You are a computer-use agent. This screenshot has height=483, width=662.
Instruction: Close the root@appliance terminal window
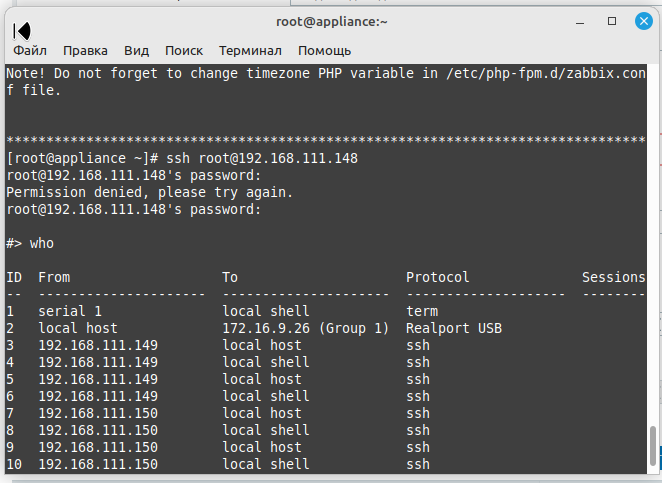tap(641, 21)
